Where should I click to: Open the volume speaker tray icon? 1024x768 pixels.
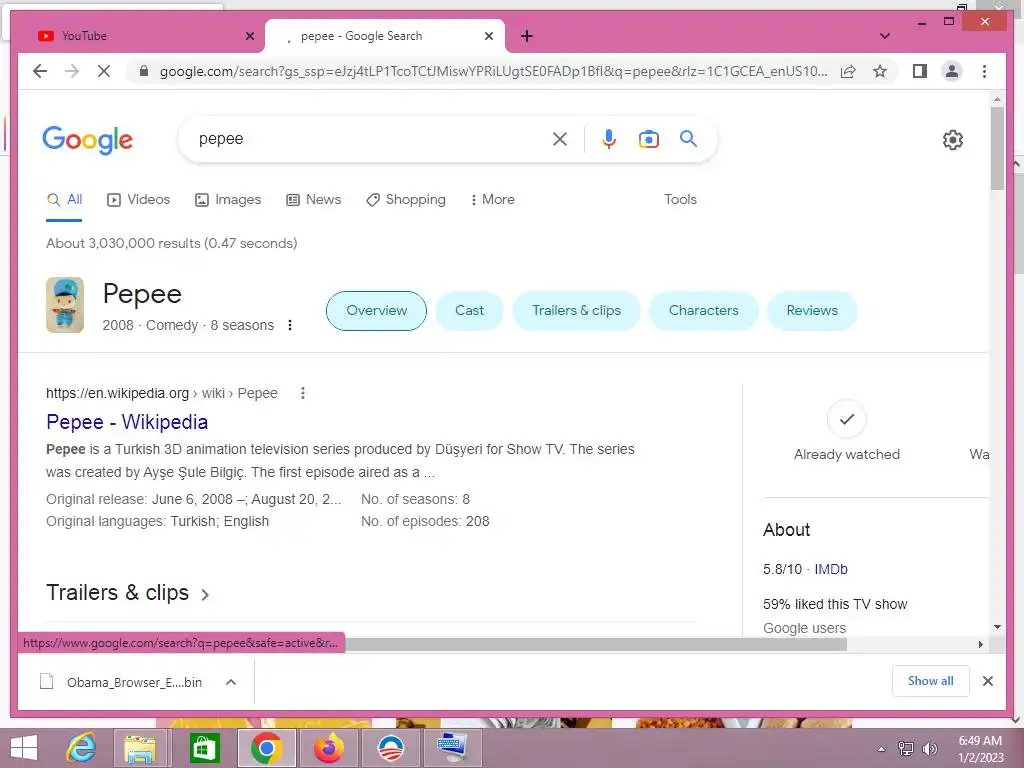(930, 749)
